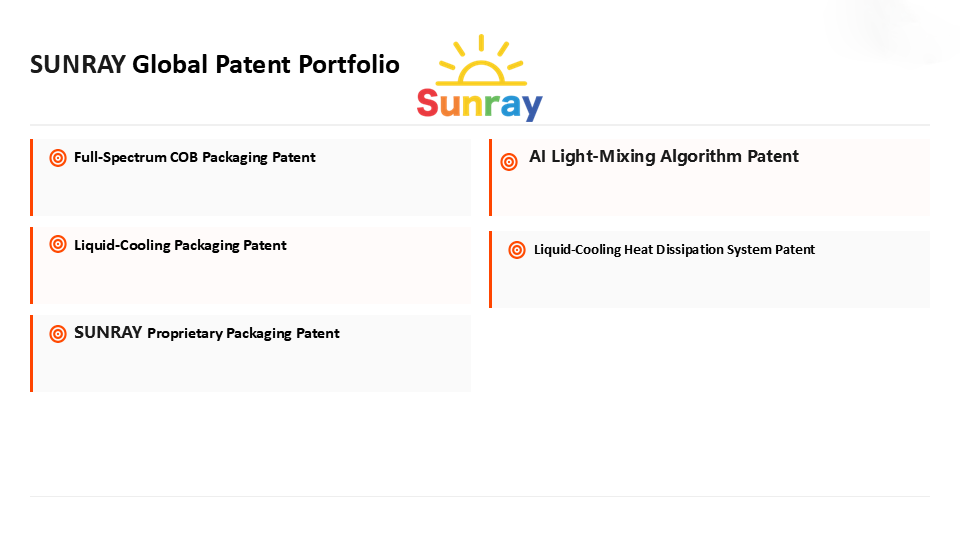Click the Full-Spectrum COB Packaging Patent text
This screenshot has height=540, width=960.
195,157
